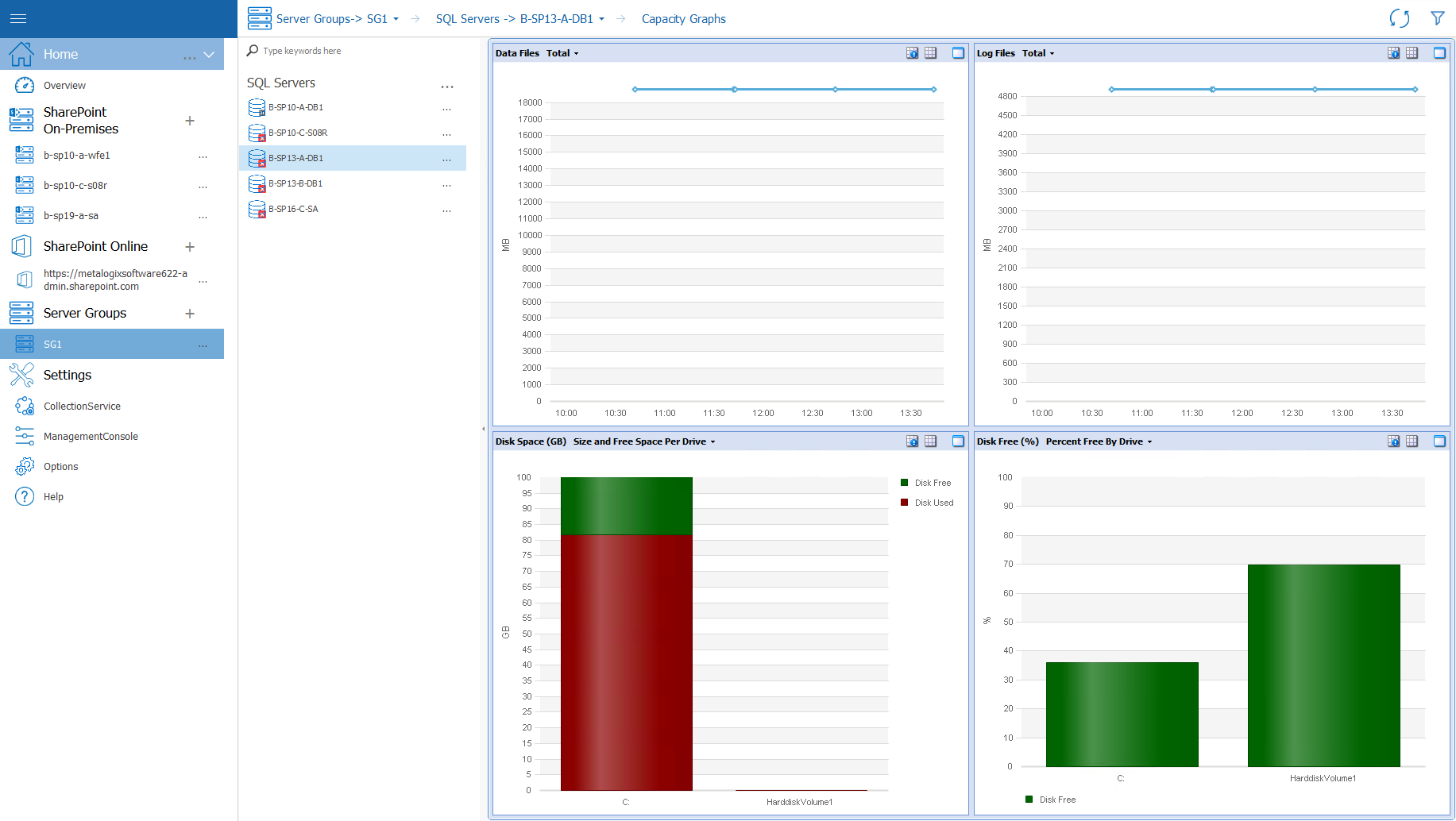Maximize the Log Files chart via window icon
The height and width of the screenshot is (821, 1456).
click(1439, 52)
